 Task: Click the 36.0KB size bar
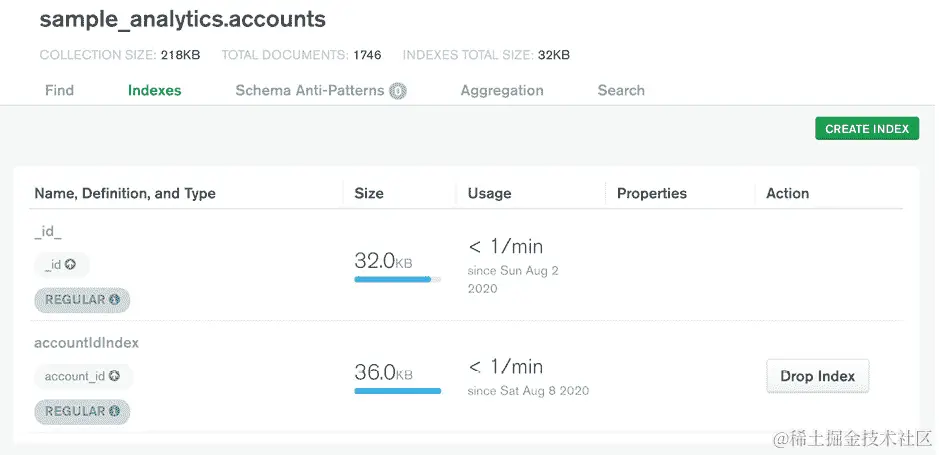tap(397, 391)
